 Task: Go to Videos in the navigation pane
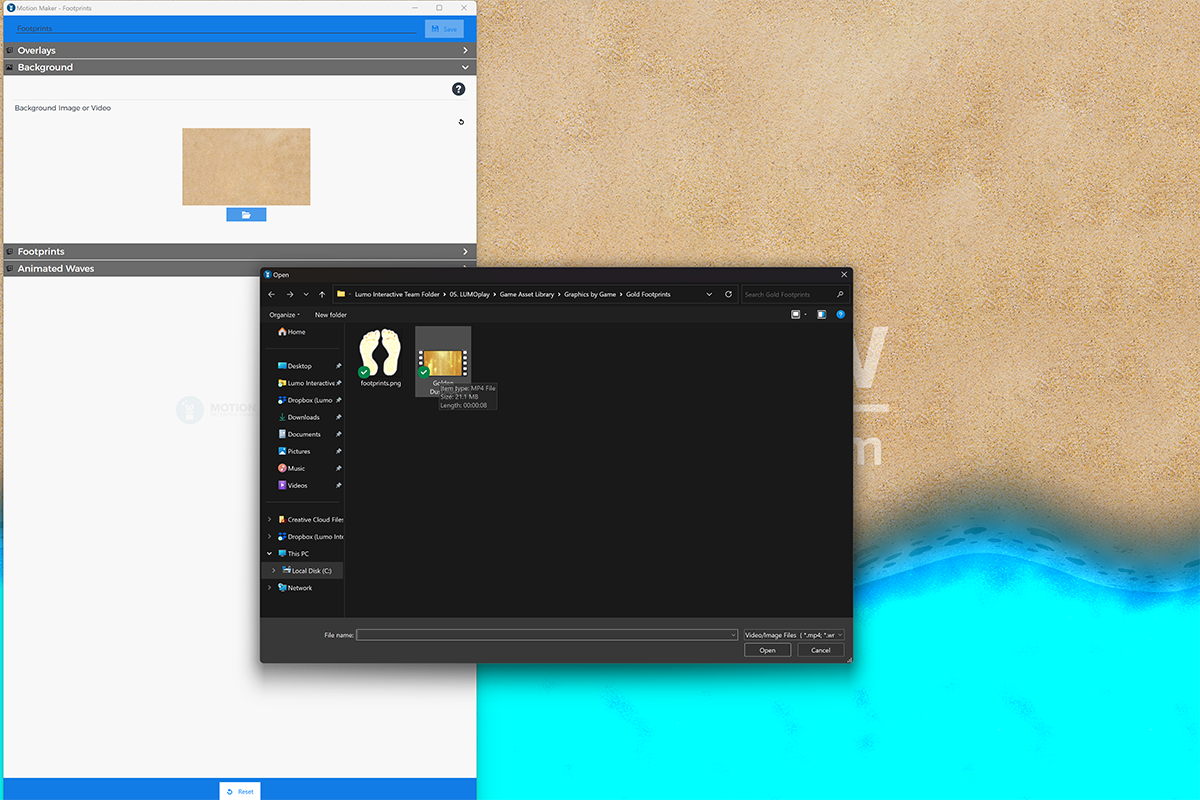[x=293, y=485]
